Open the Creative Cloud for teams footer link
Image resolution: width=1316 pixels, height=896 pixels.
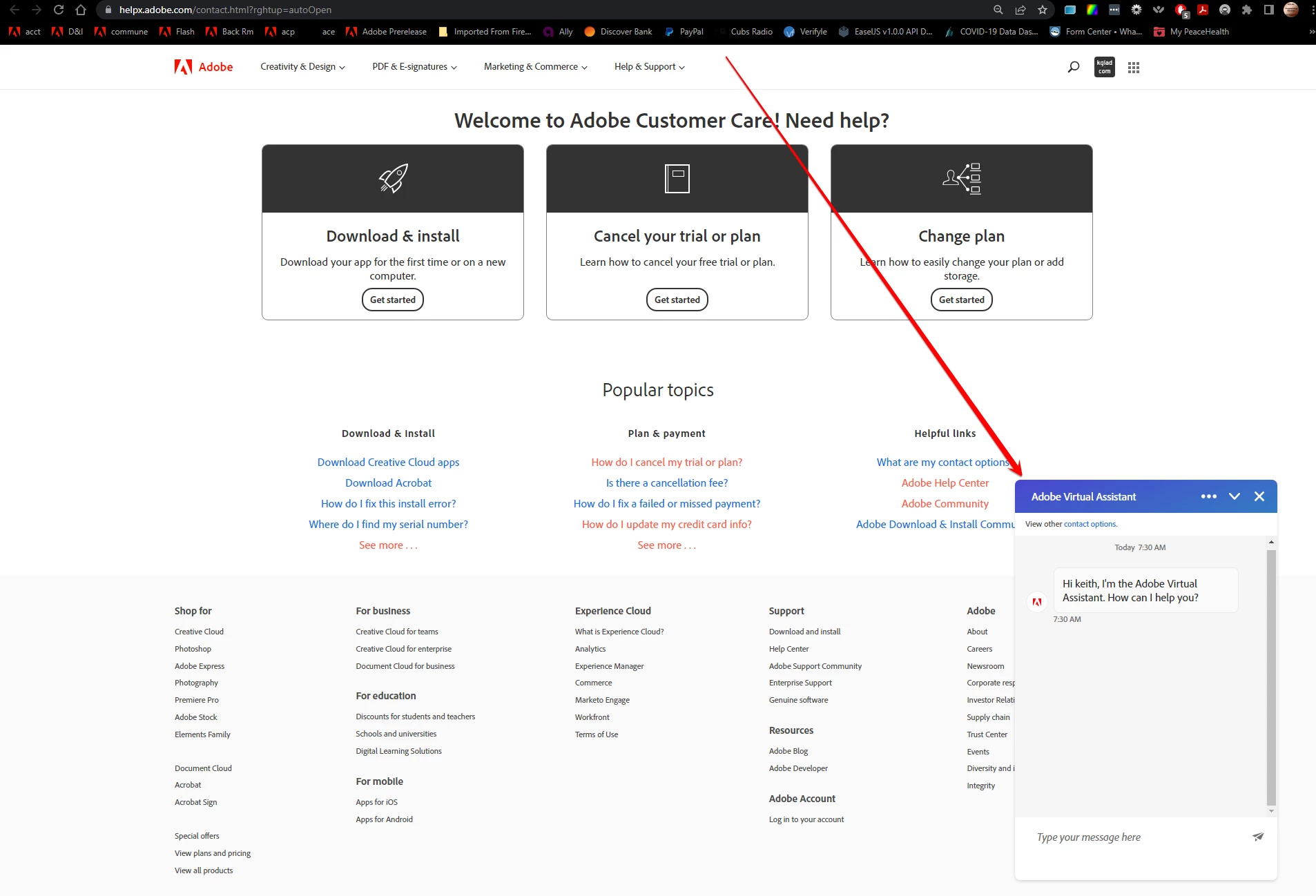397,632
